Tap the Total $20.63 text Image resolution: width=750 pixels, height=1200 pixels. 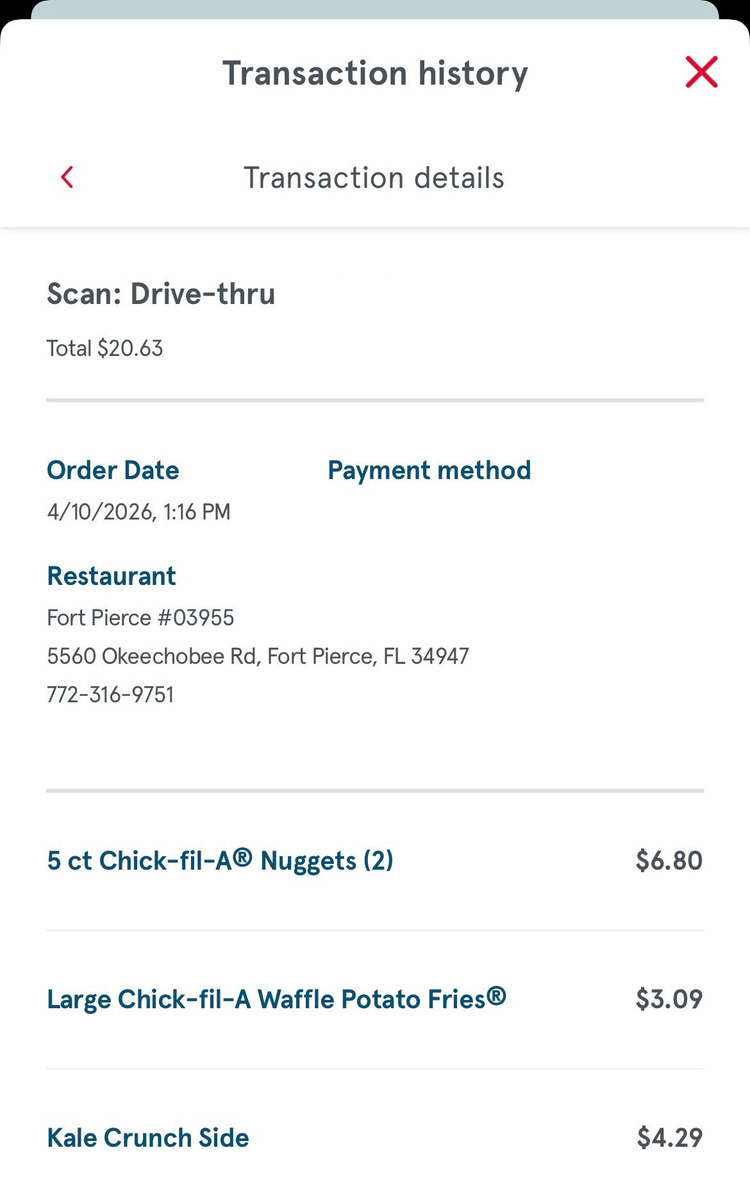tap(105, 348)
